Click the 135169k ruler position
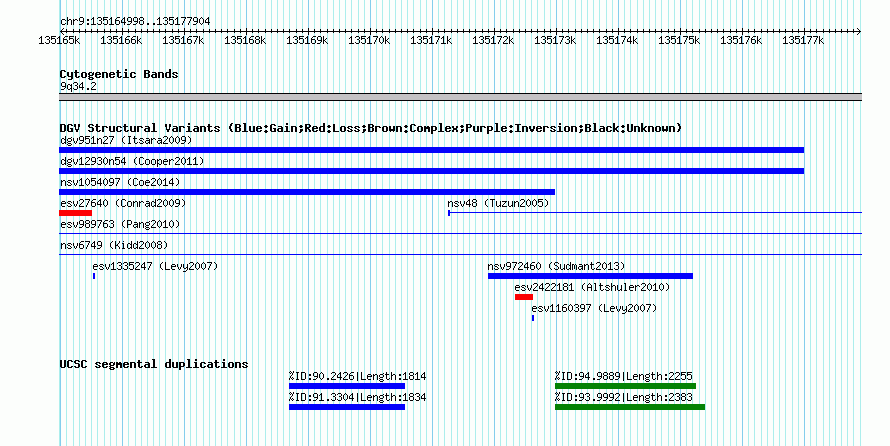Viewport: 890px width, 446px height. pos(307,40)
